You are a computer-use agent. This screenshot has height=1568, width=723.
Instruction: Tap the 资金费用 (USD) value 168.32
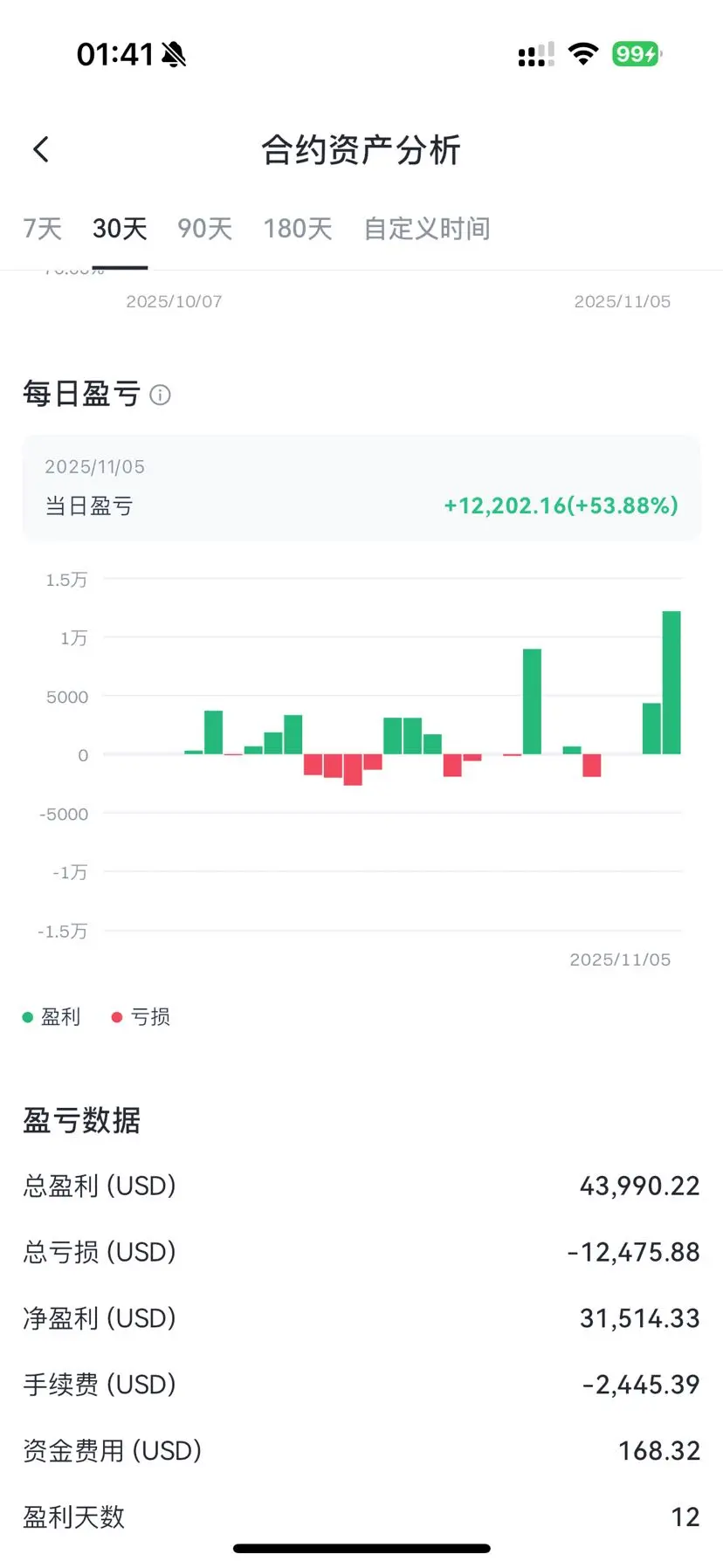tap(659, 1451)
